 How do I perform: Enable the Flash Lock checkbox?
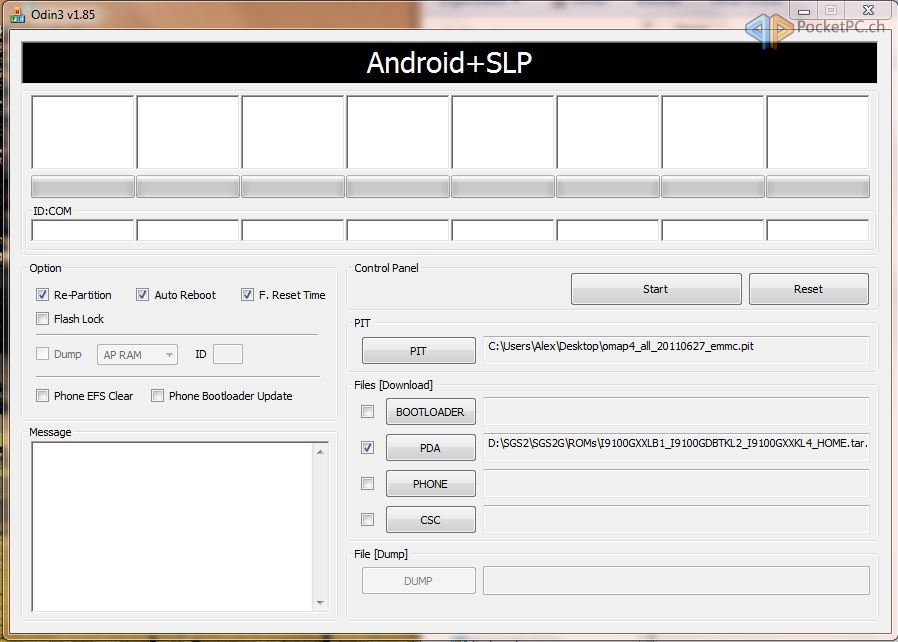click(42, 318)
